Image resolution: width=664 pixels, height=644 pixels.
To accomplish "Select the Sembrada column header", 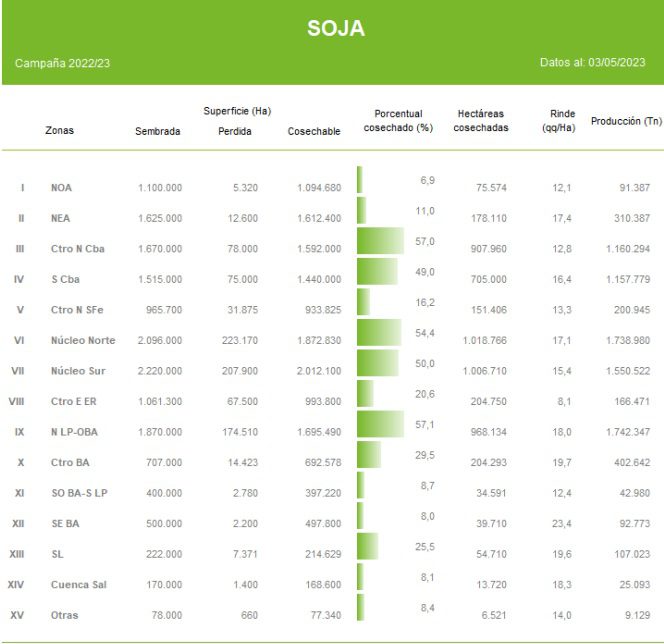I will [x=157, y=131].
